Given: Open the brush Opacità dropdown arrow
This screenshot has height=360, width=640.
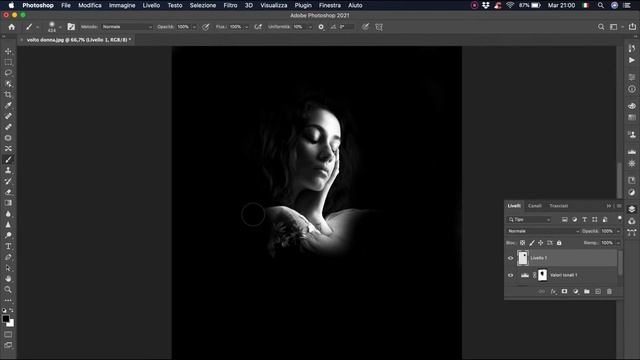Looking at the screenshot, I should coord(194,27).
